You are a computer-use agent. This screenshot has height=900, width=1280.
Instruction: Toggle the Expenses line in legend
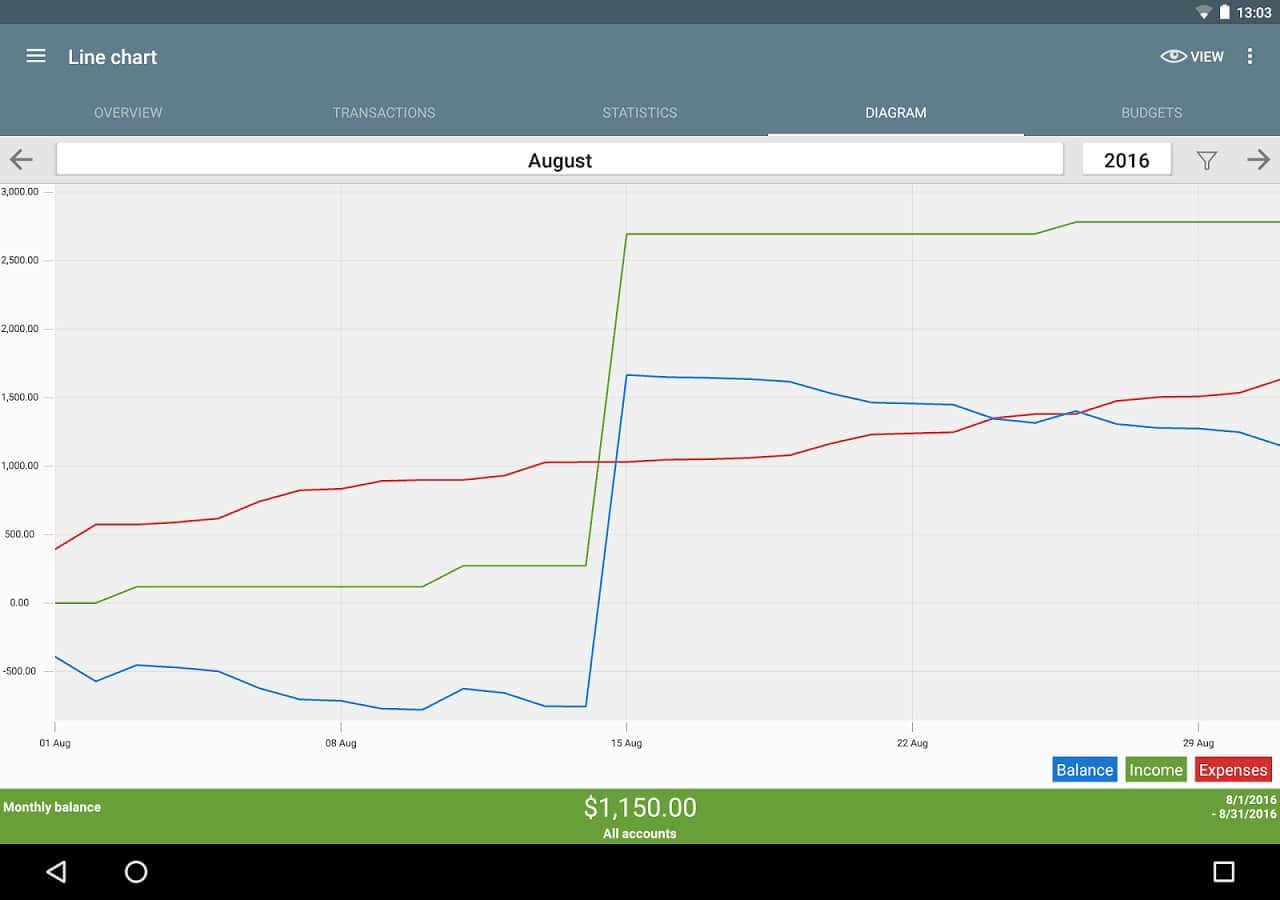coord(1233,769)
